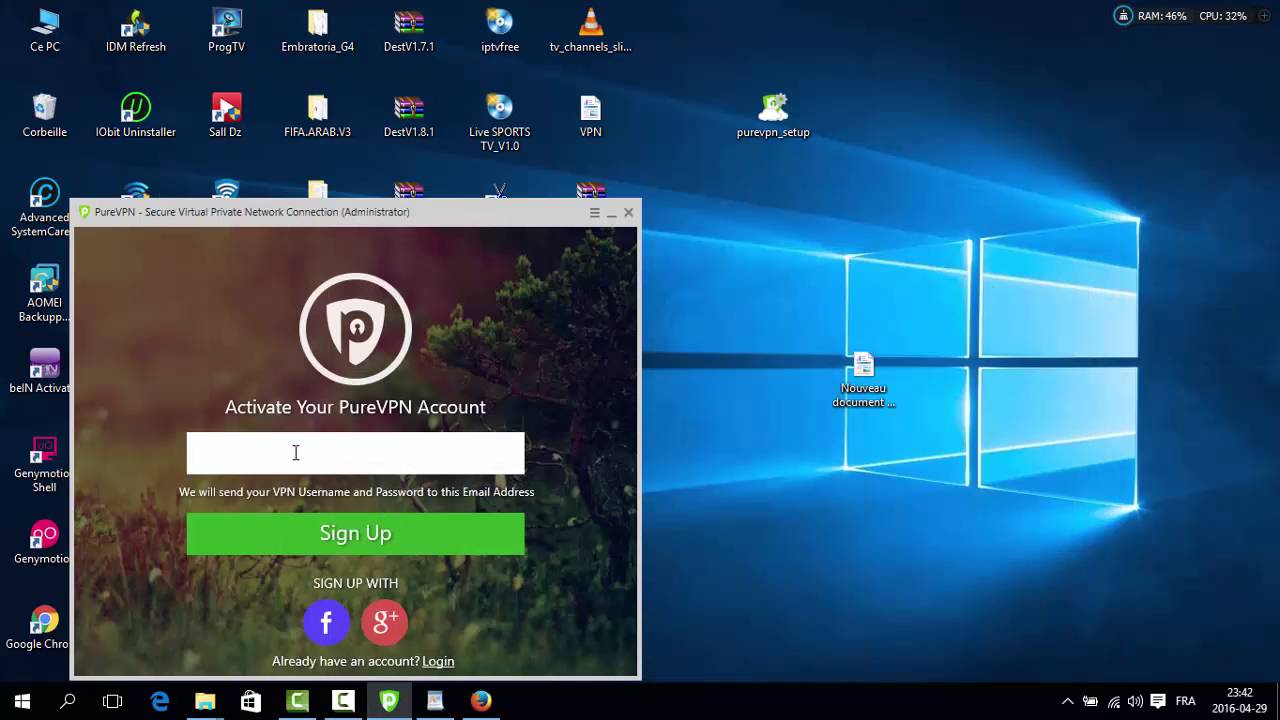Select the ProgTV desktop icon
Screen dimensions: 1280x720
click(x=226, y=30)
